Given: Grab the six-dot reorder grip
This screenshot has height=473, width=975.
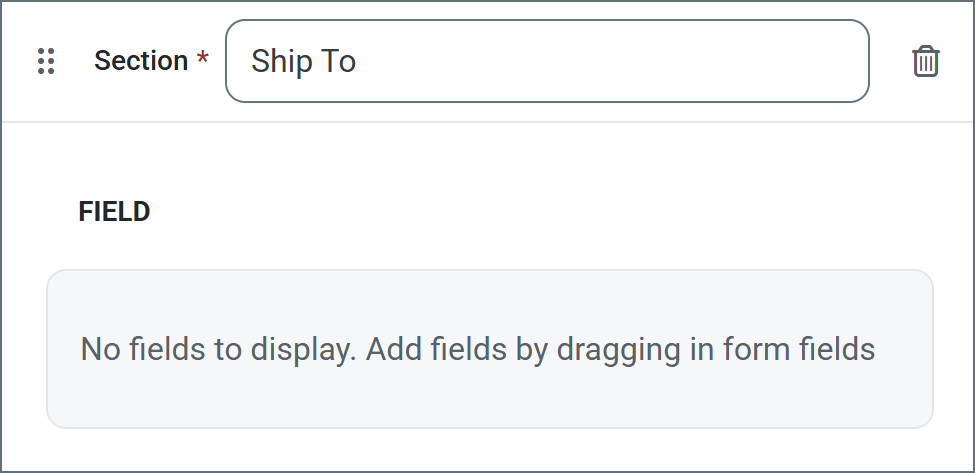Looking at the screenshot, I should pyautogui.click(x=45, y=61).
